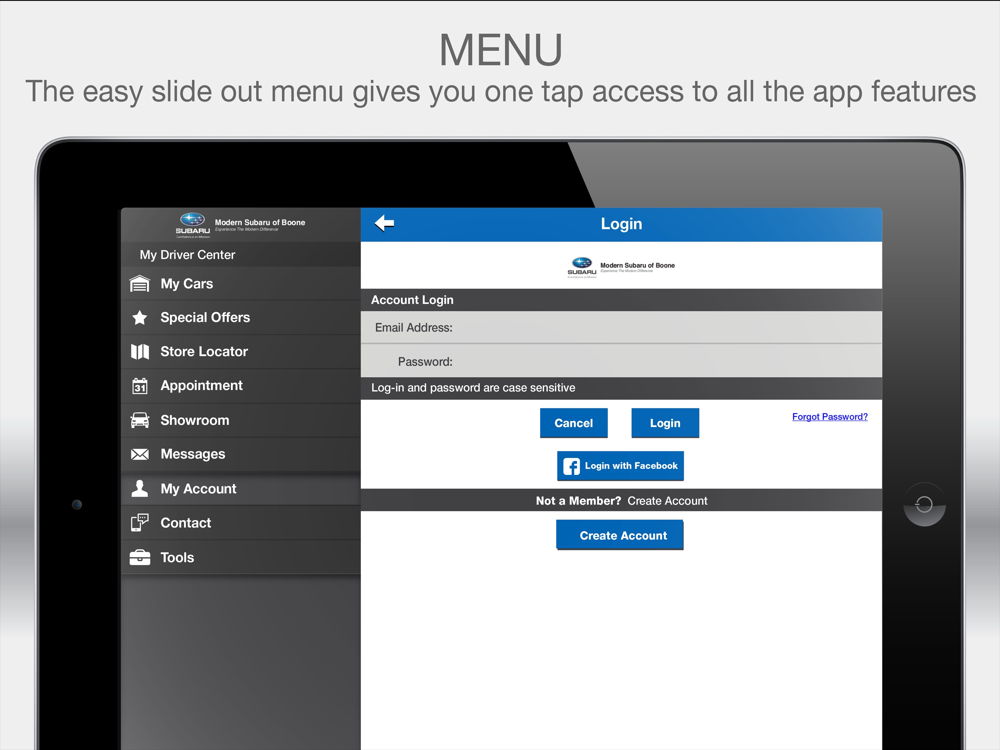
Task: Open the Forgot Password link
Action: (829, 417)
